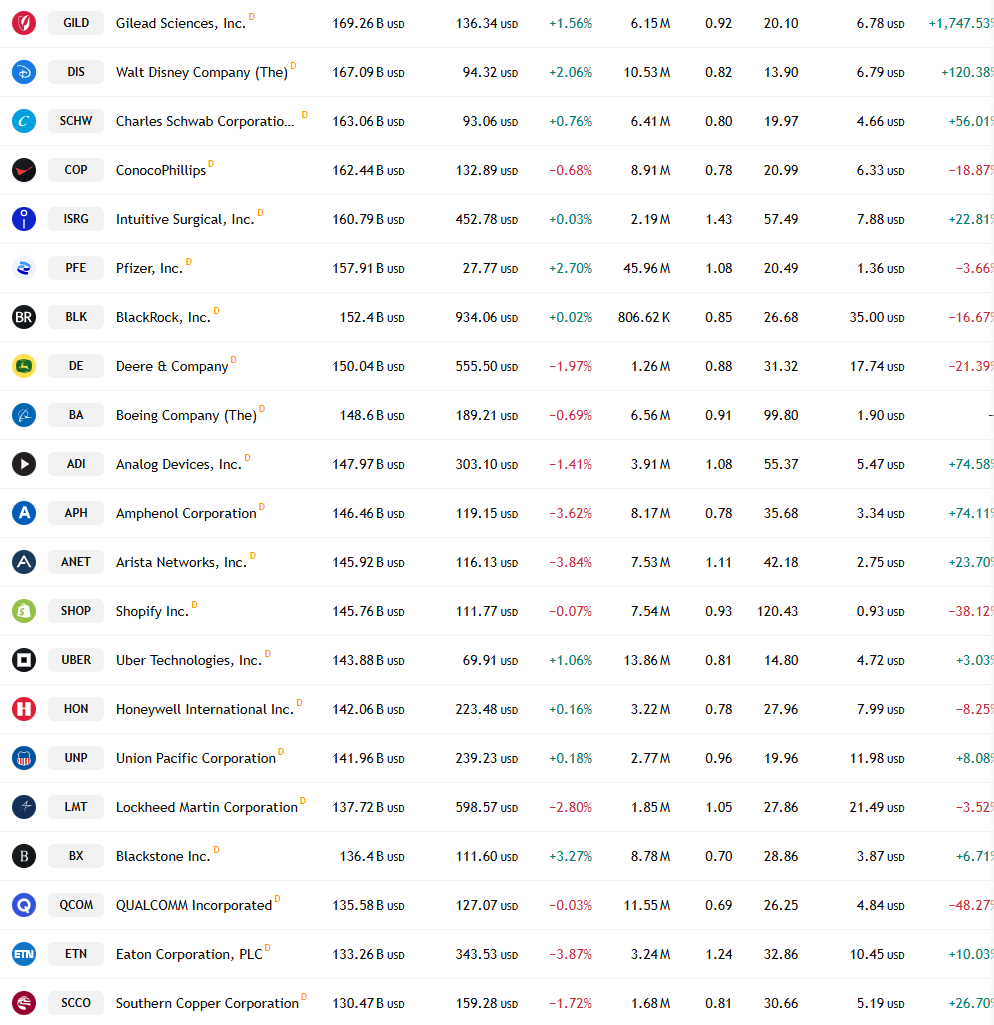
Task: Click the Amphenol logo icon
Action: (x=24, y=513)
